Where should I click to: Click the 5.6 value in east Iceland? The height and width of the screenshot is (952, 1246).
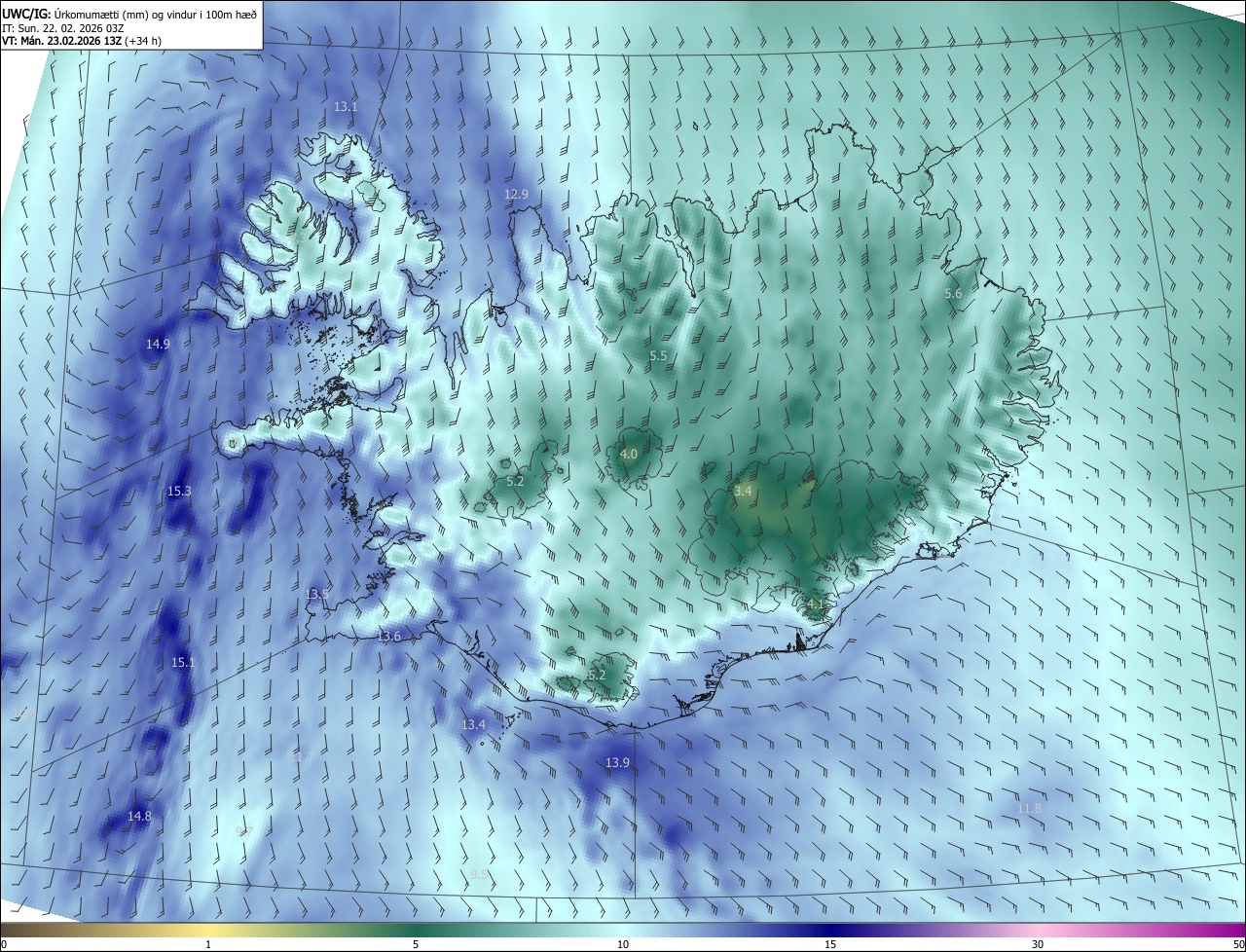(953, 294)
